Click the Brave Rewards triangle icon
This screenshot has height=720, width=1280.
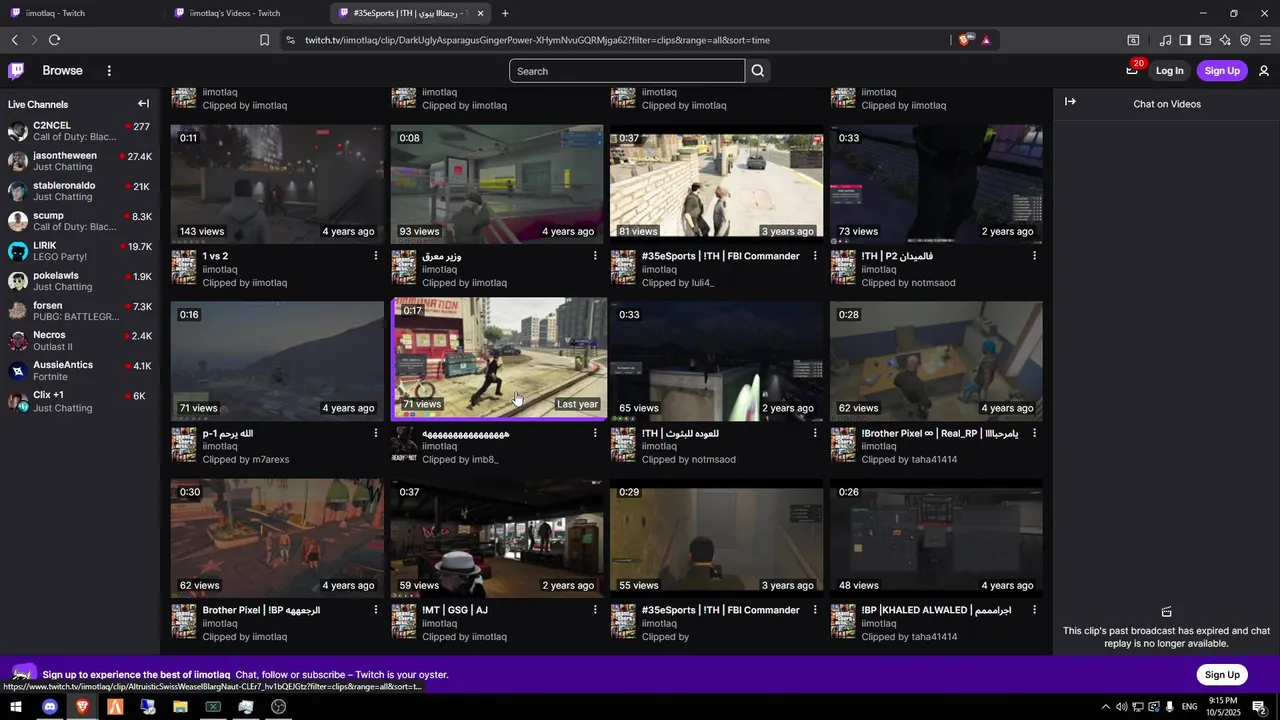tap(986, 40)
